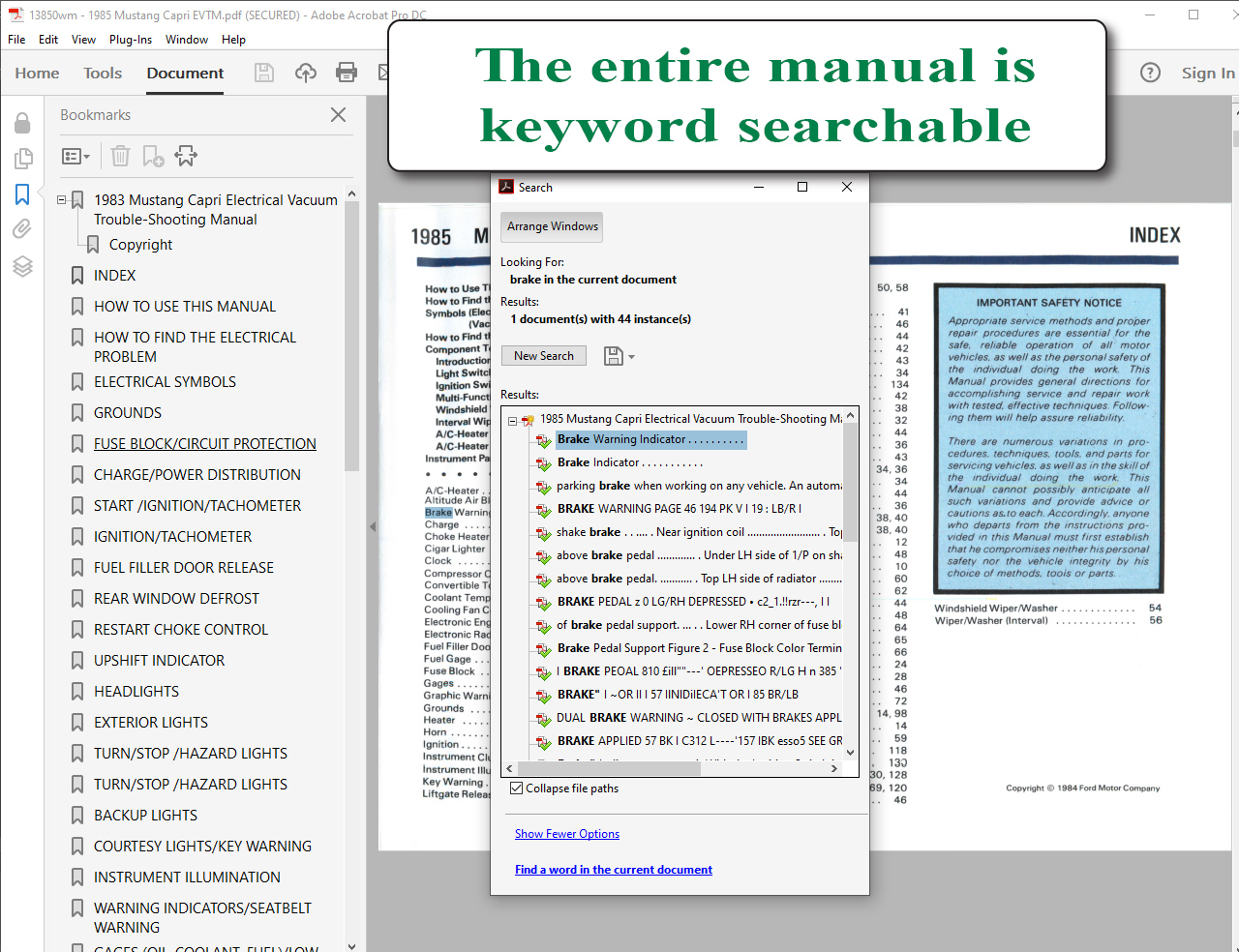
Task: Open the File menu
Action: pos(16,40)
